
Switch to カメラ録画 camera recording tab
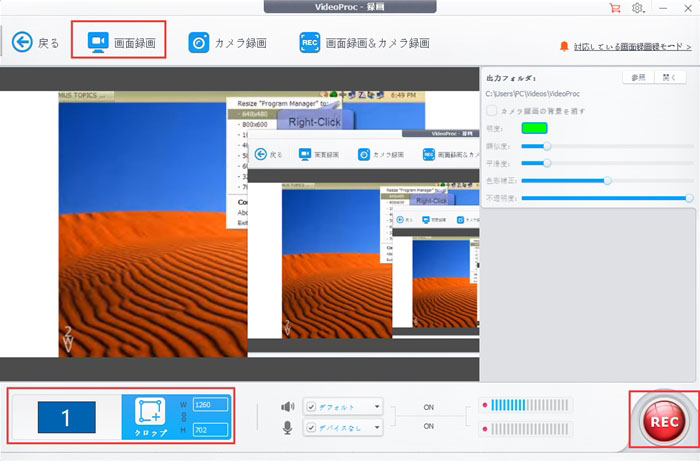[226, 43]
